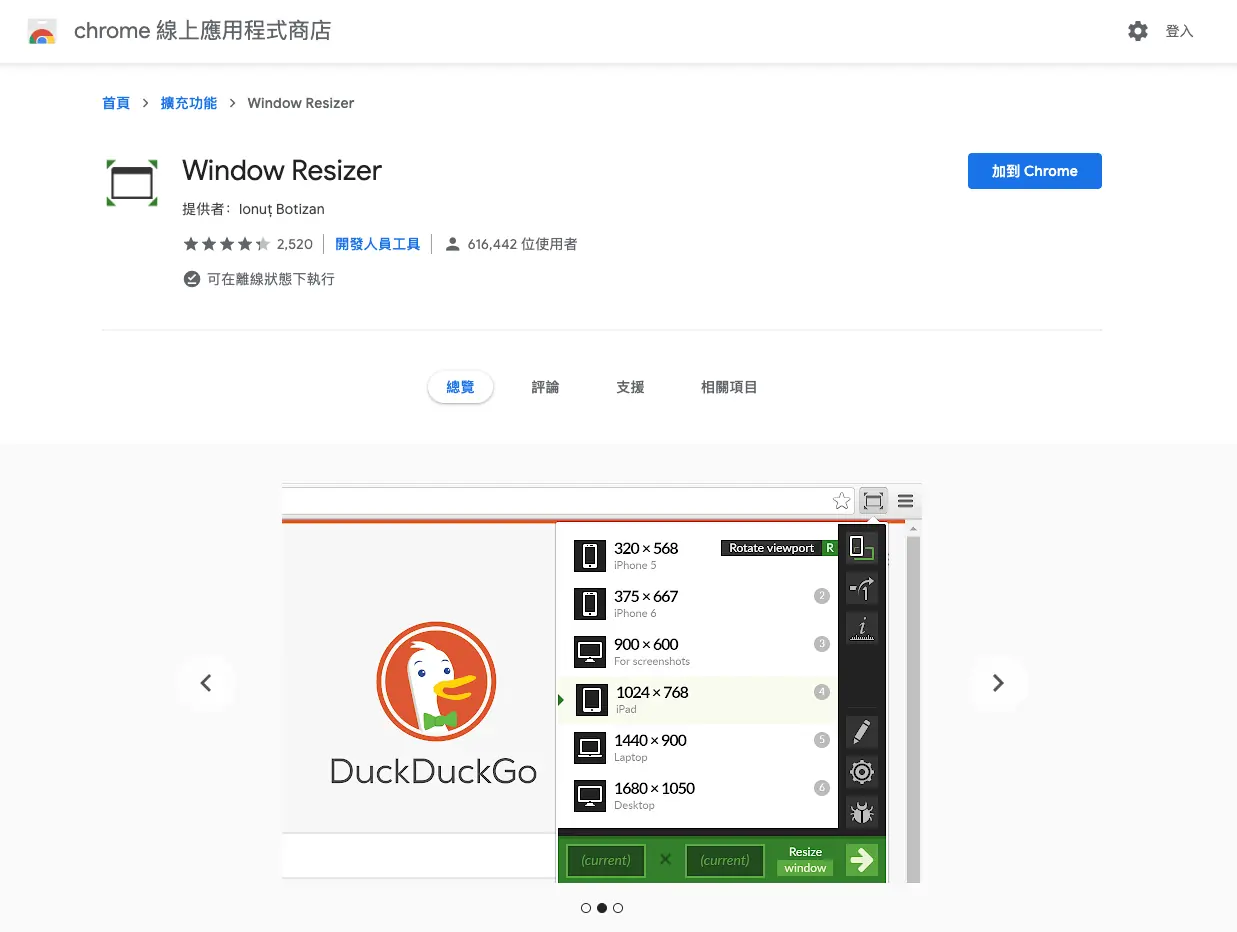Click the iPad tablet icon
The width and height of the screenshot is (1237, 932).
[x=590, y=700]
